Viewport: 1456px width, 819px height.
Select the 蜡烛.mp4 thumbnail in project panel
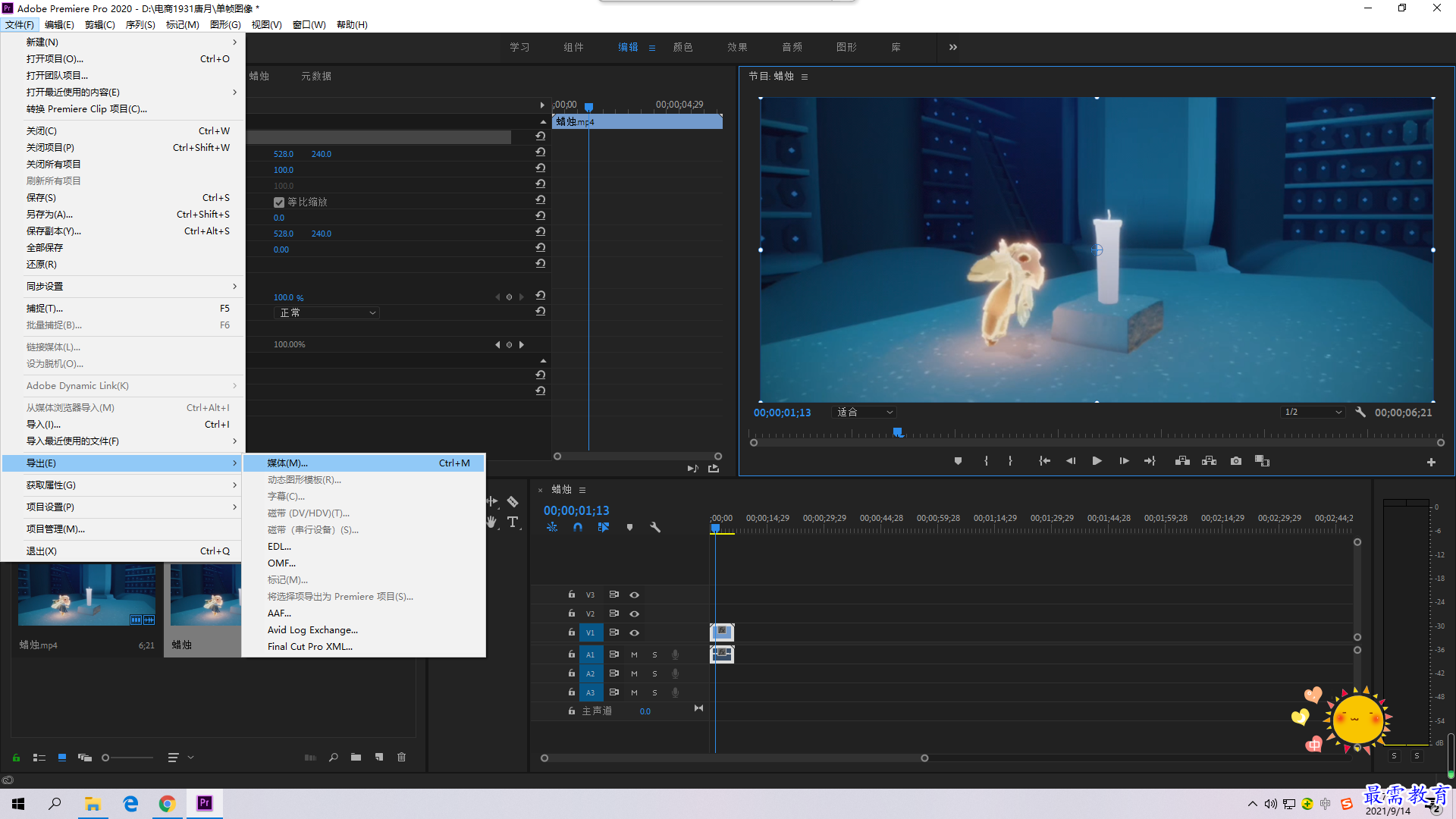pyautogui.click(x=86, y=595)
